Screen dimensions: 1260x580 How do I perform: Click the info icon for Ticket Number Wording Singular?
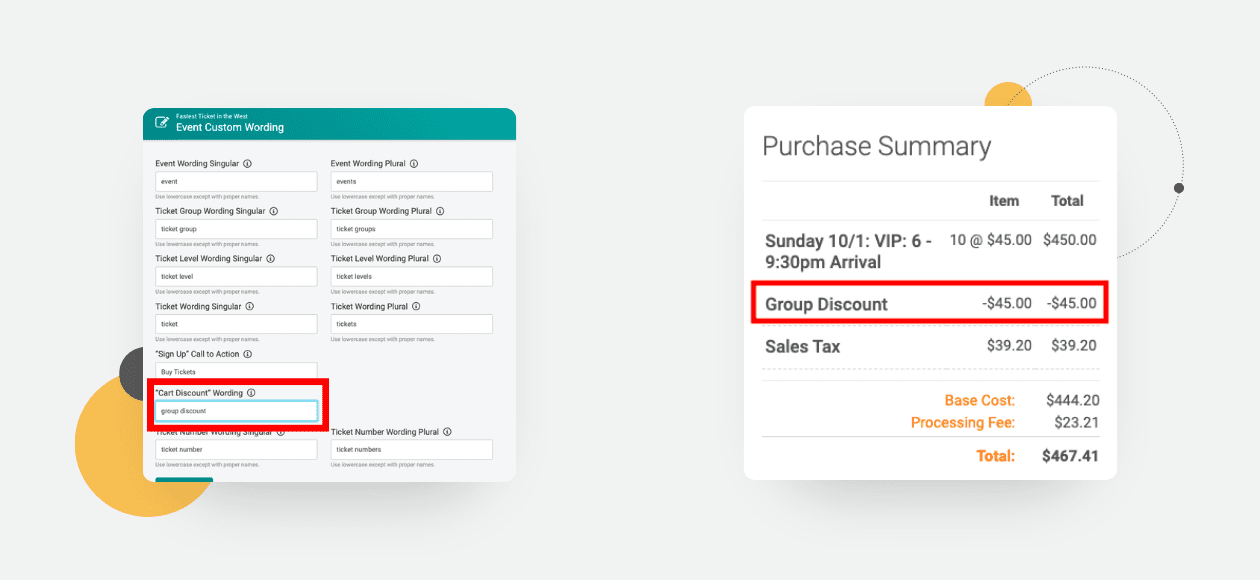tap(280, 432)
